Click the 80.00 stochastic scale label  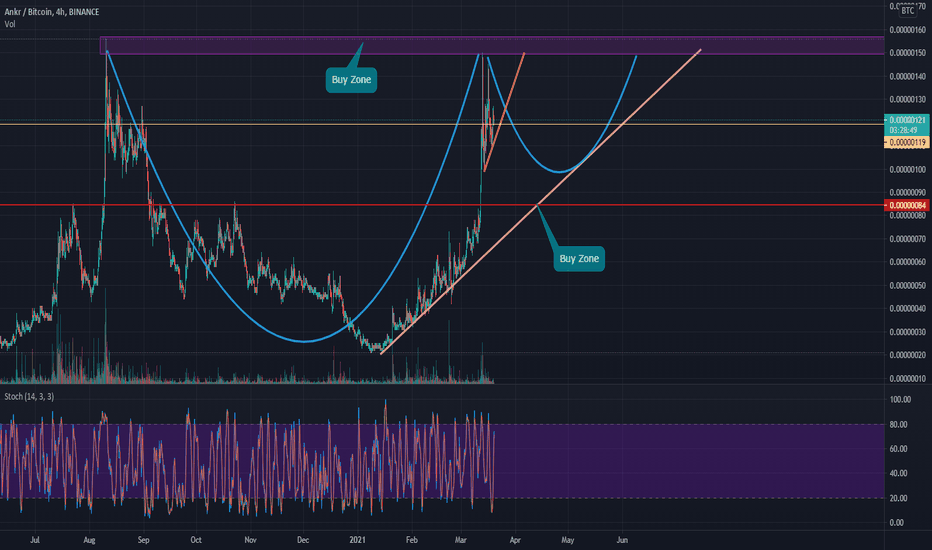point(898,425)
